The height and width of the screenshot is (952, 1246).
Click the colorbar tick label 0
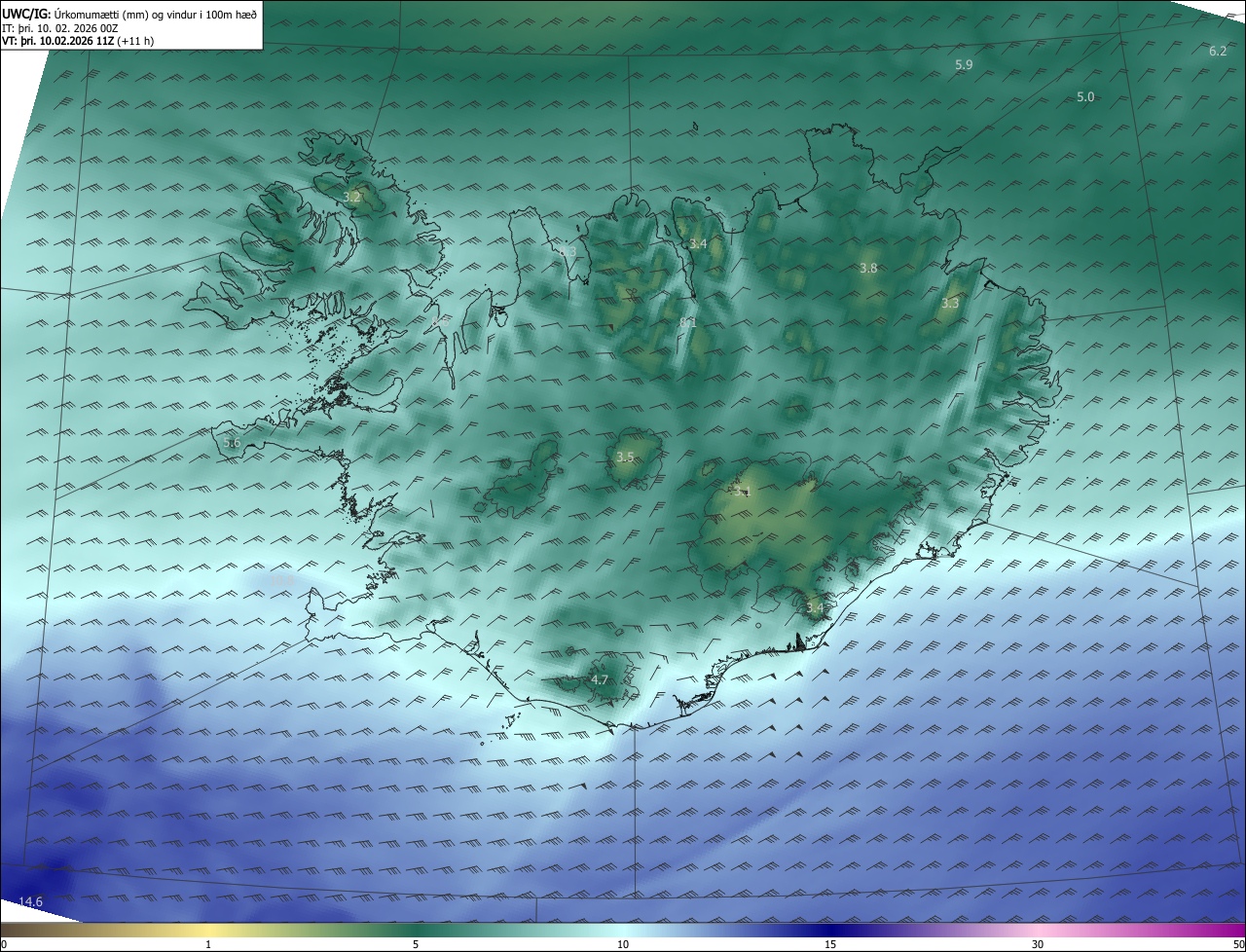tap(4, 944)
